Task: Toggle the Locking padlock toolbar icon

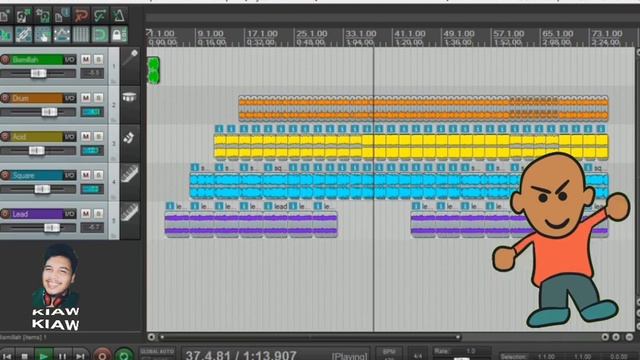Action: pyautogui.click(x=119, y=35)
